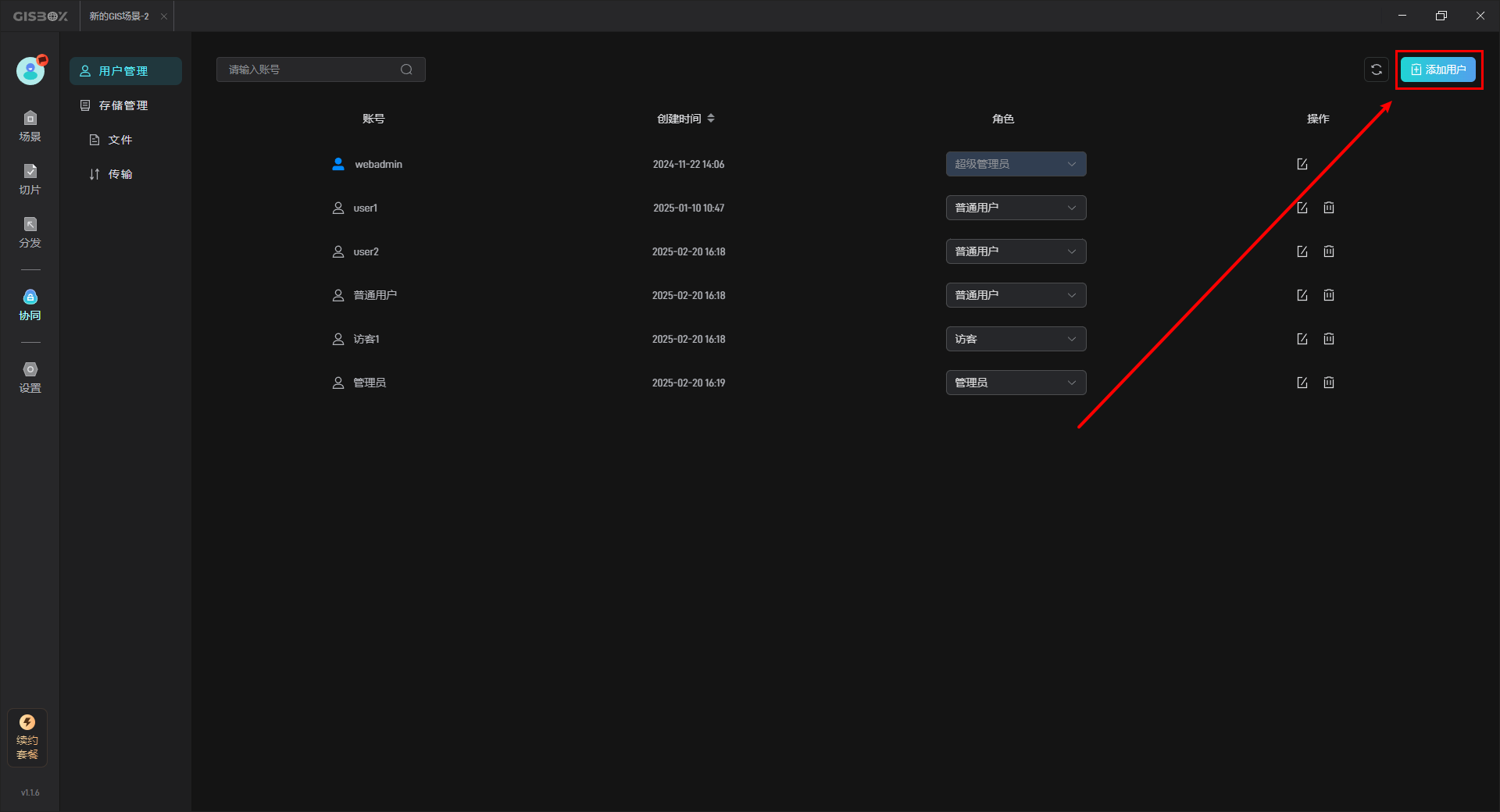The image size is (1500, 812).
Task: Open the role dropdown for 访客1
Action: pos(1016,339)
